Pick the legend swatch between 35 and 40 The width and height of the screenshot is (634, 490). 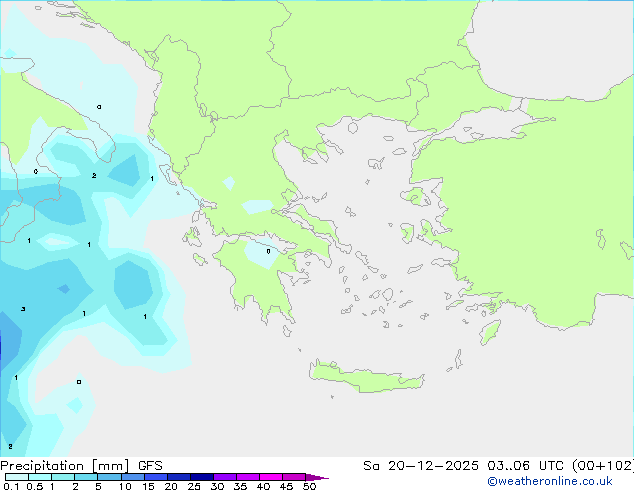pos(247,477)
